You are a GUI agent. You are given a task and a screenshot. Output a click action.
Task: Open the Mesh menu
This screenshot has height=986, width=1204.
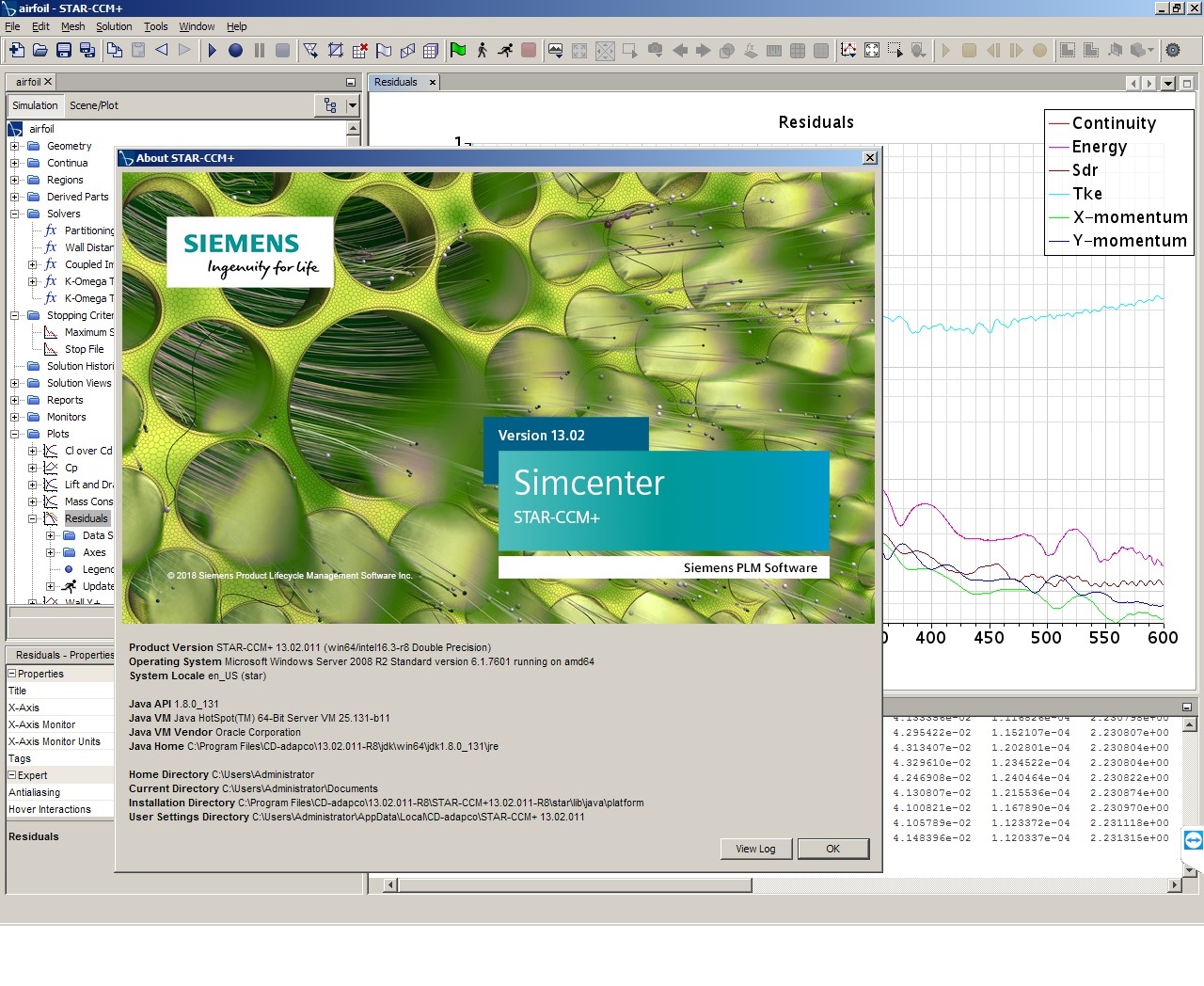tap(72, 26)
